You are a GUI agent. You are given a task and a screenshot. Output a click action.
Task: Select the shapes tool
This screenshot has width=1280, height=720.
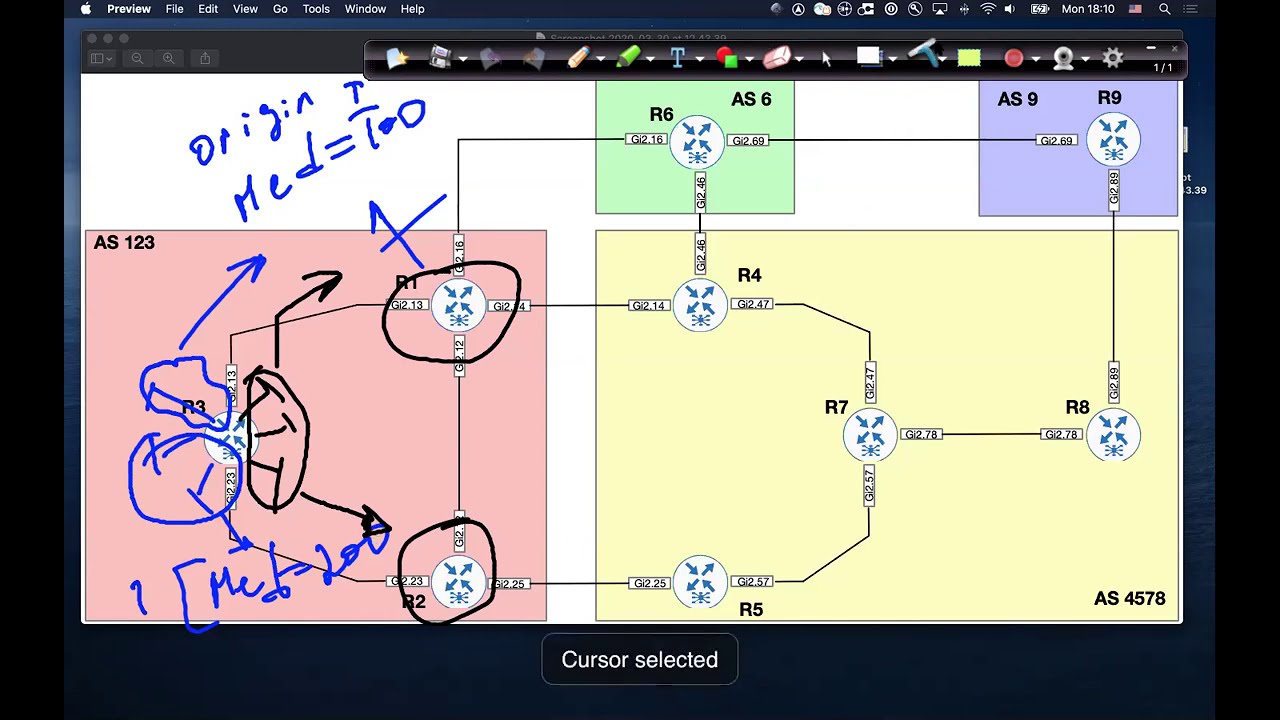[x=727, y=58]
